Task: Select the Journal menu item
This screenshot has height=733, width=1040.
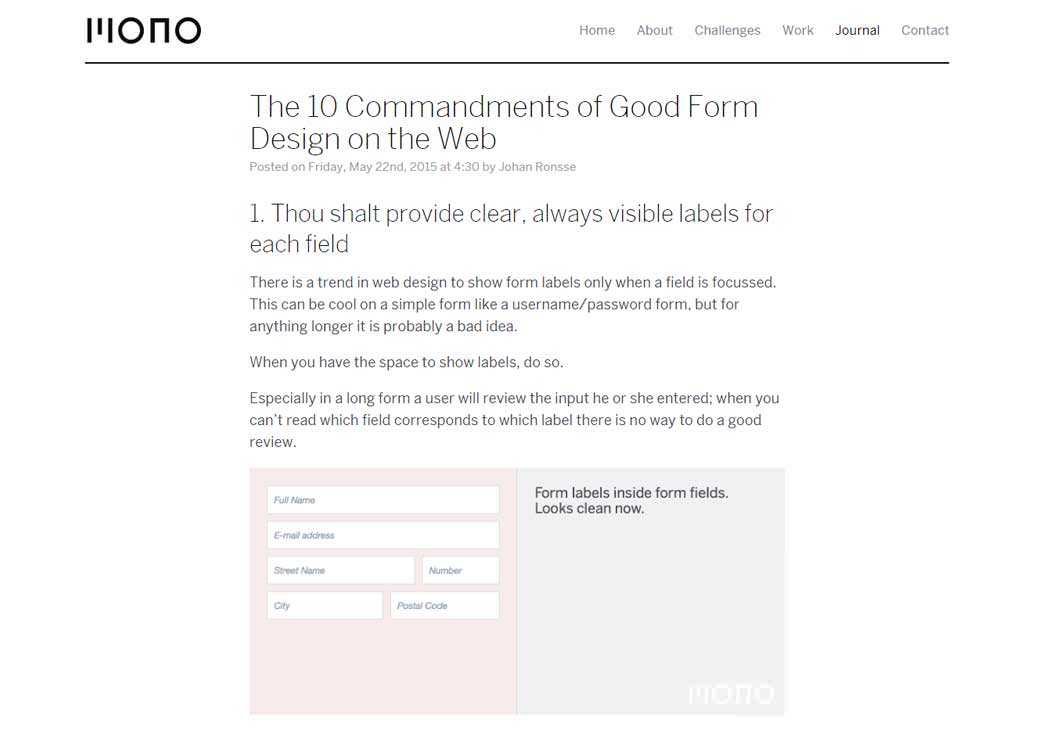Action: tap(857, 30)
